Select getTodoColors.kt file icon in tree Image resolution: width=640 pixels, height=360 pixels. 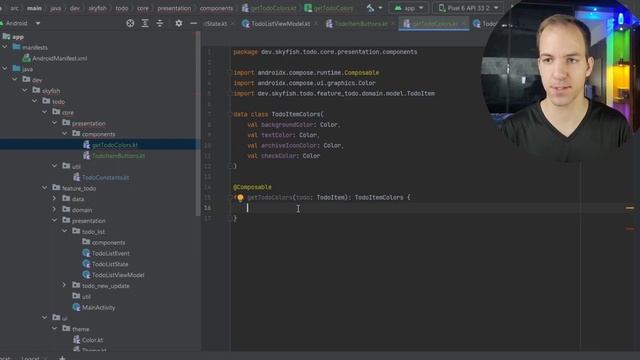[x=87, y=144]
